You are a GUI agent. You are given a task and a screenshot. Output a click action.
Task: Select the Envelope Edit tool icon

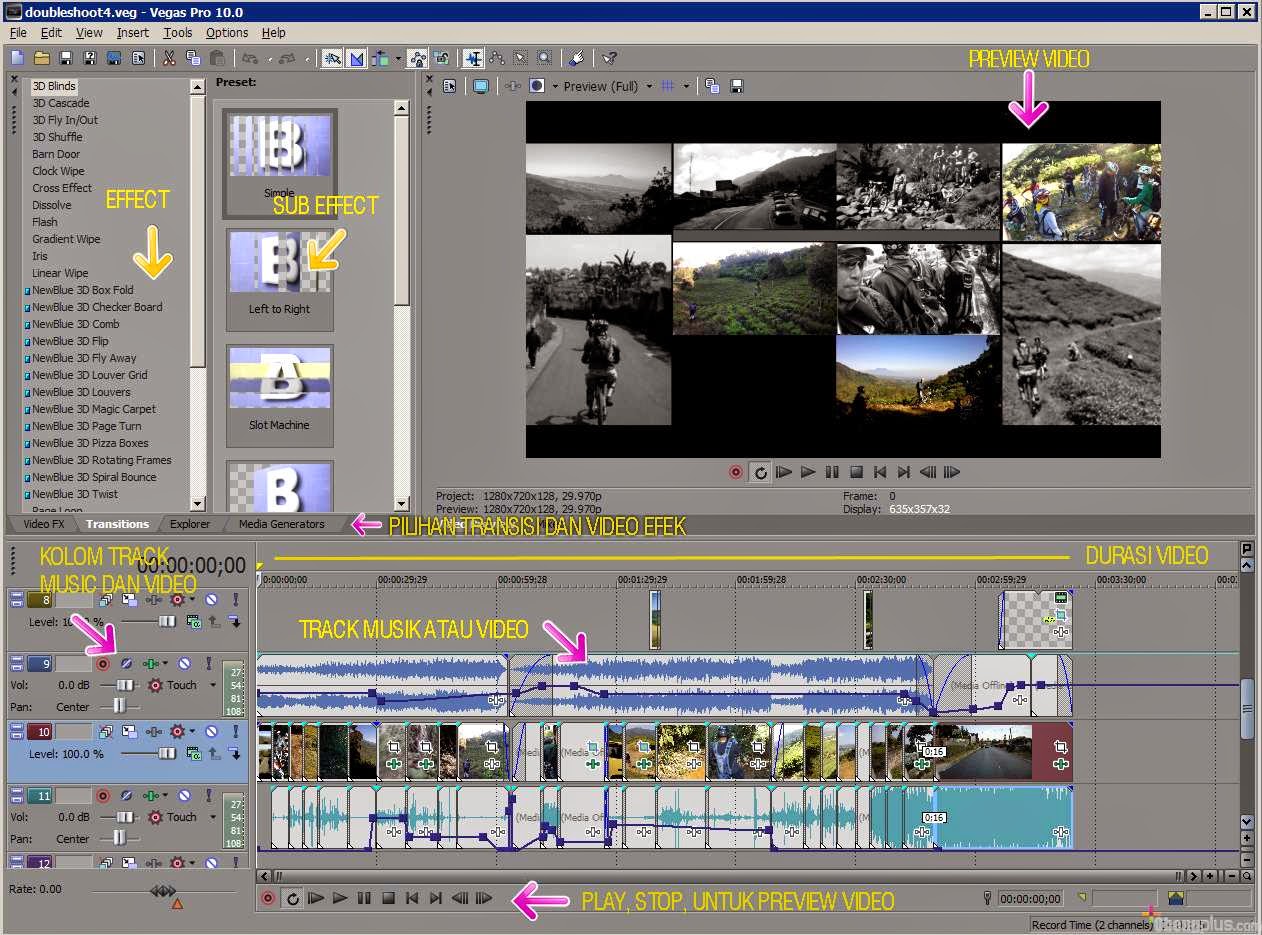[497, 58]
